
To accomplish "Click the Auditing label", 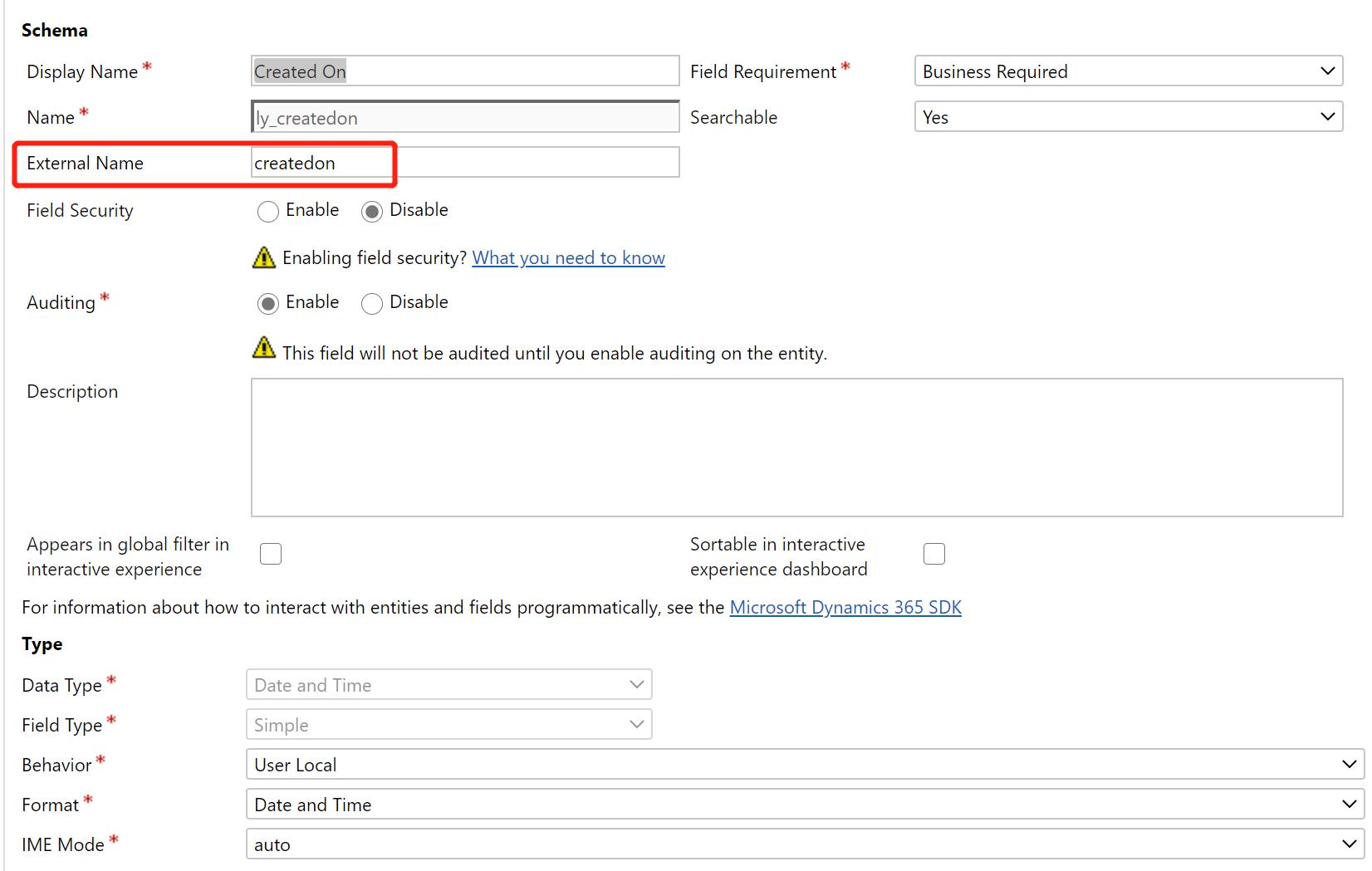I will (61, 303).
